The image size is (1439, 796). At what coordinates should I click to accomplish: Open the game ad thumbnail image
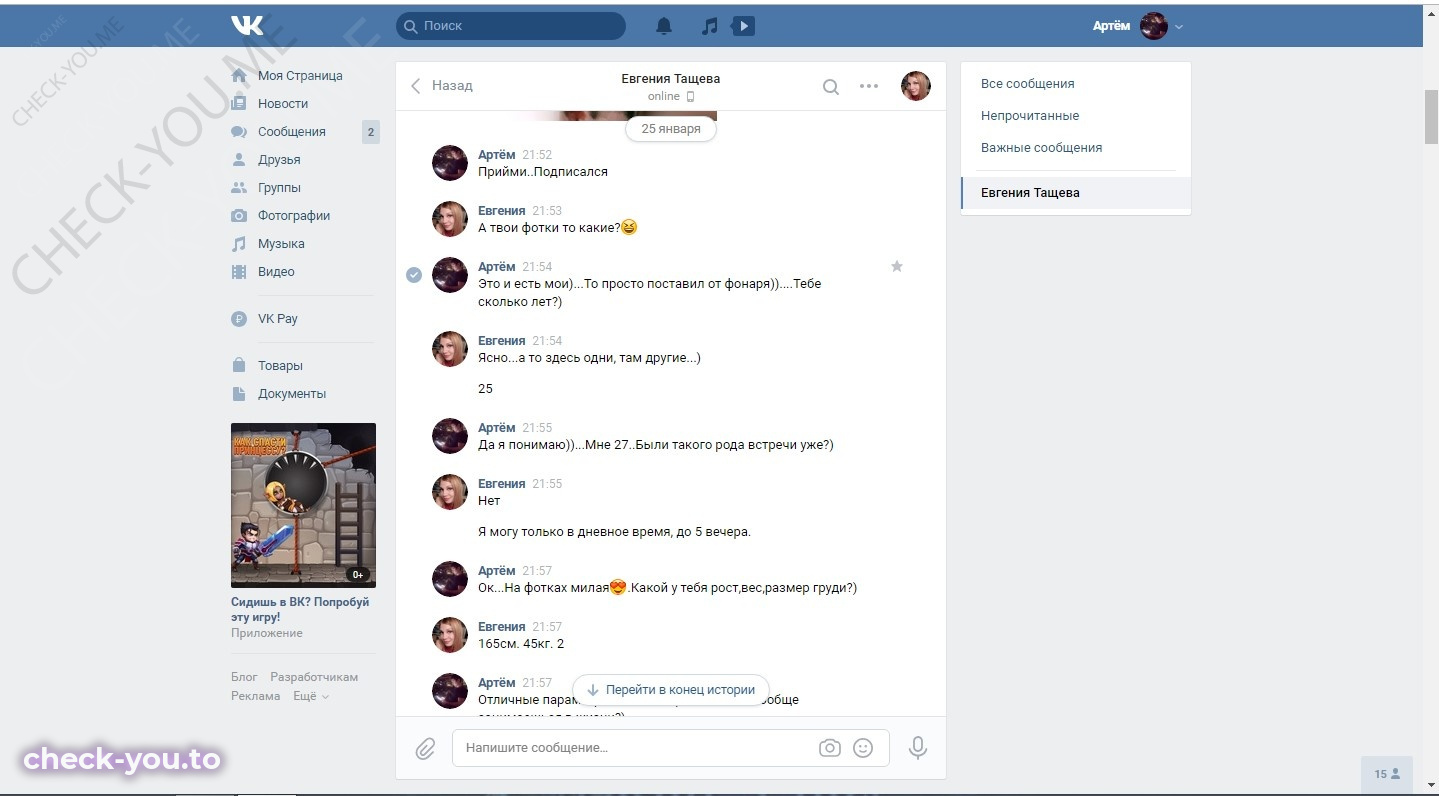point(303,505)
